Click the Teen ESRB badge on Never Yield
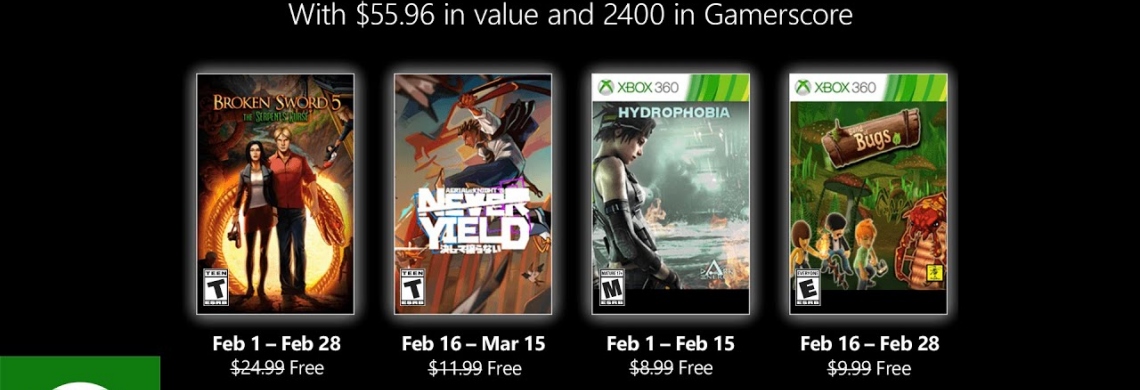The image size is (1140, 390). (412, 287)
